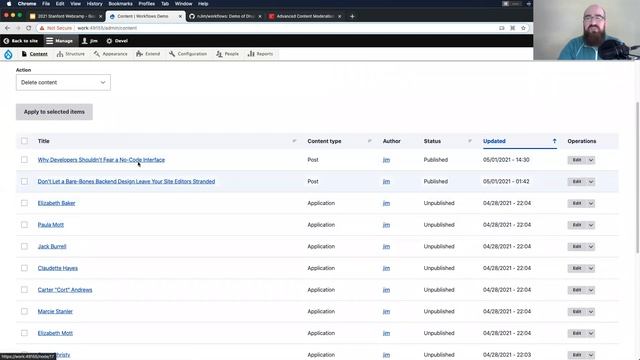The width and height of the screenshot is (640, 360).
Task: Click the Not Secure warning icon
Action: coord(42,28)
